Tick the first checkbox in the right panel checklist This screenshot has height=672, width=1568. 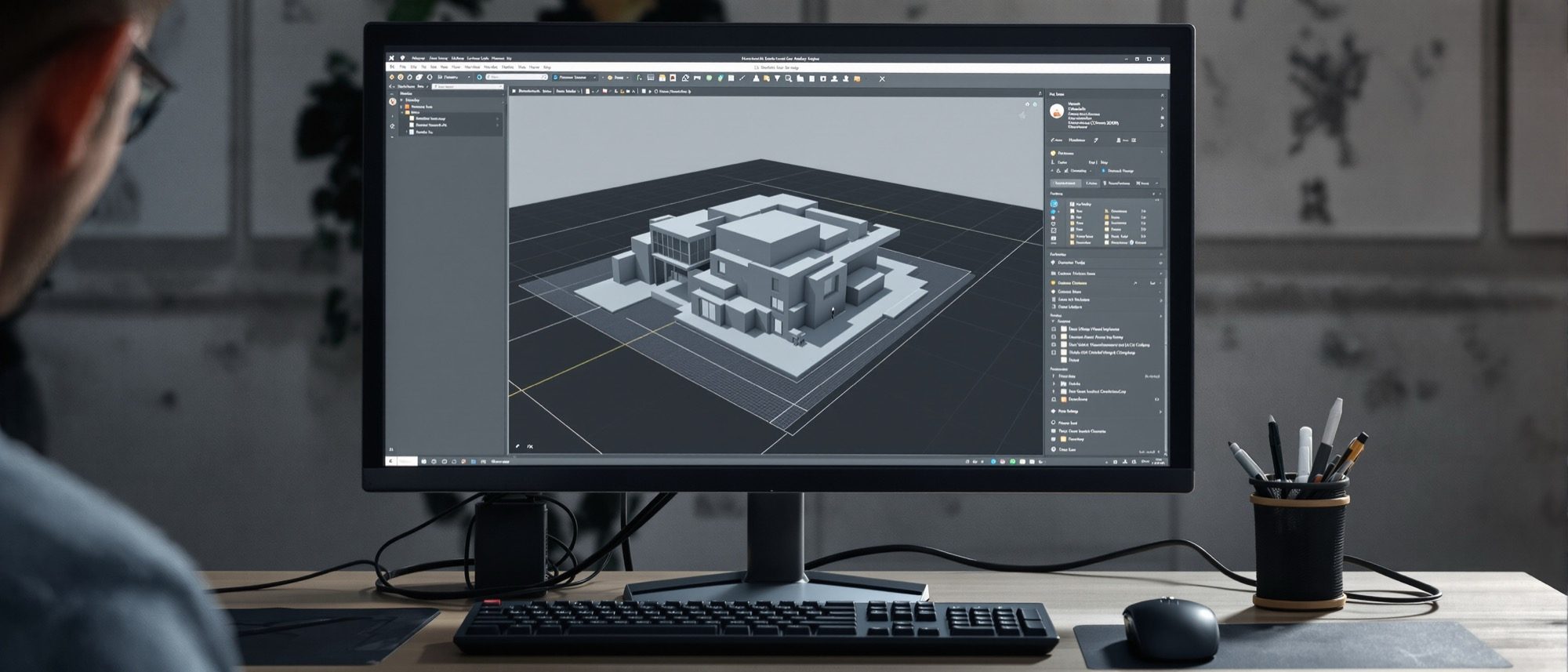click(1054, 329)
